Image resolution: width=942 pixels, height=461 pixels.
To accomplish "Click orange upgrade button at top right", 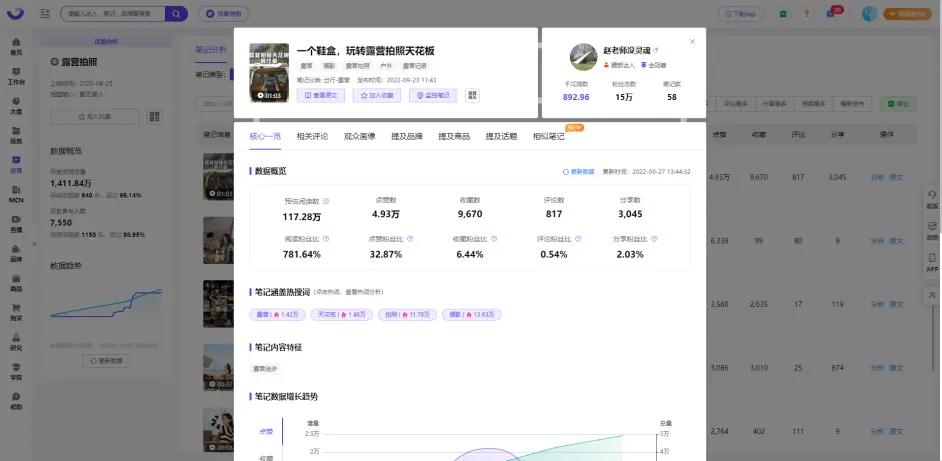I will [x=908, y=14].
